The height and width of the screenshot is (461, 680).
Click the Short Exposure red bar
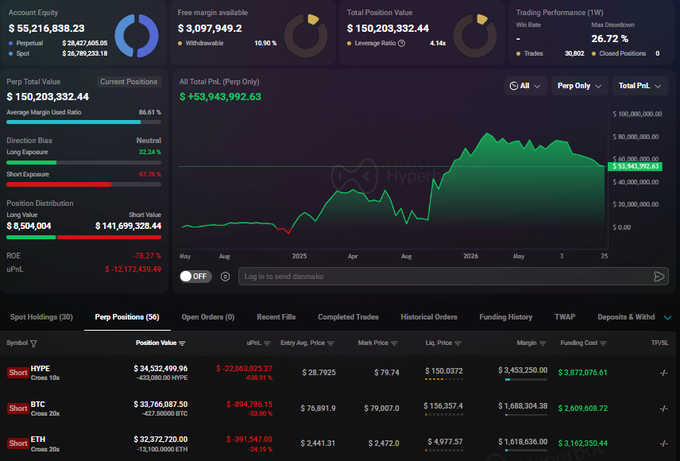[59, 185]
